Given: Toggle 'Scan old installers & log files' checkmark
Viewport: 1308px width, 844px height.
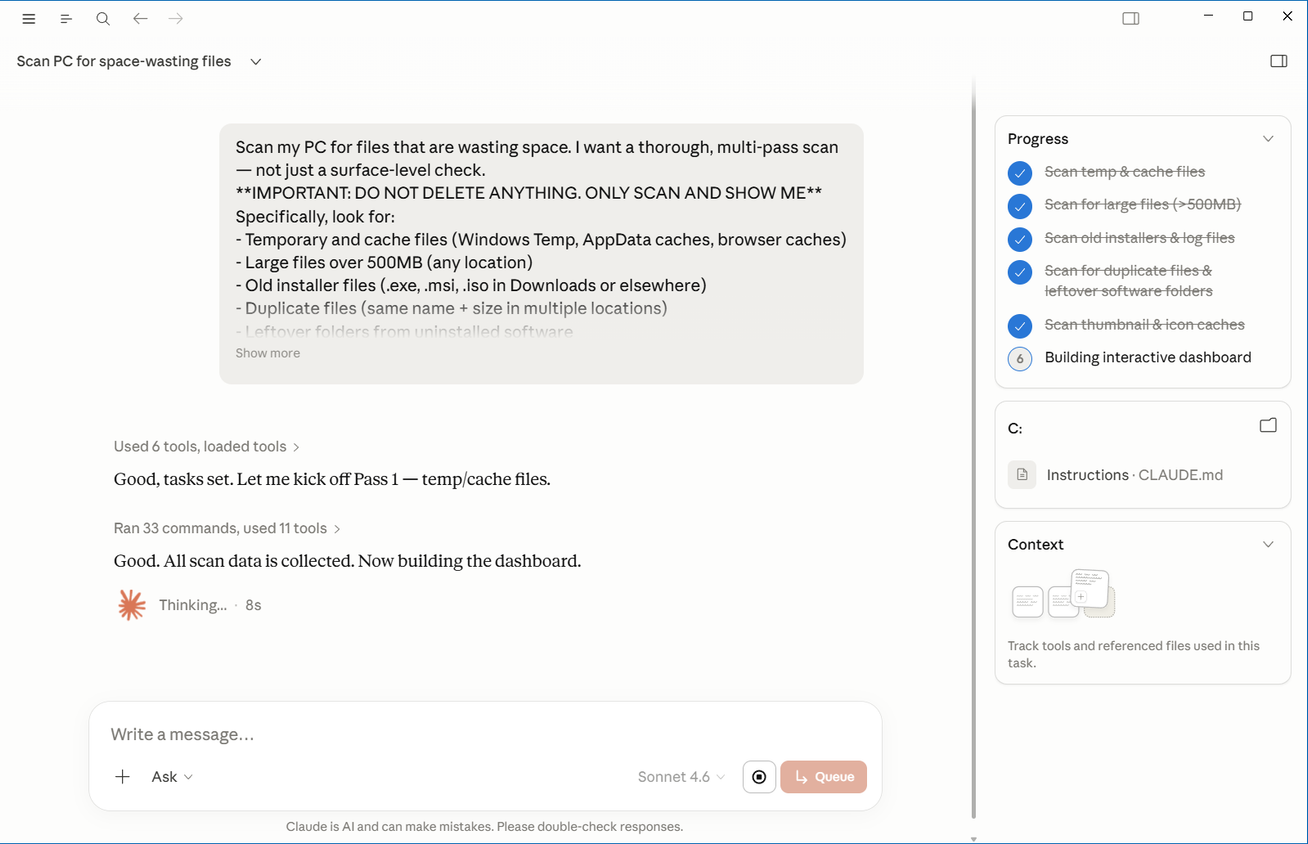Looking at the screenshot, I should point(1020,239).
